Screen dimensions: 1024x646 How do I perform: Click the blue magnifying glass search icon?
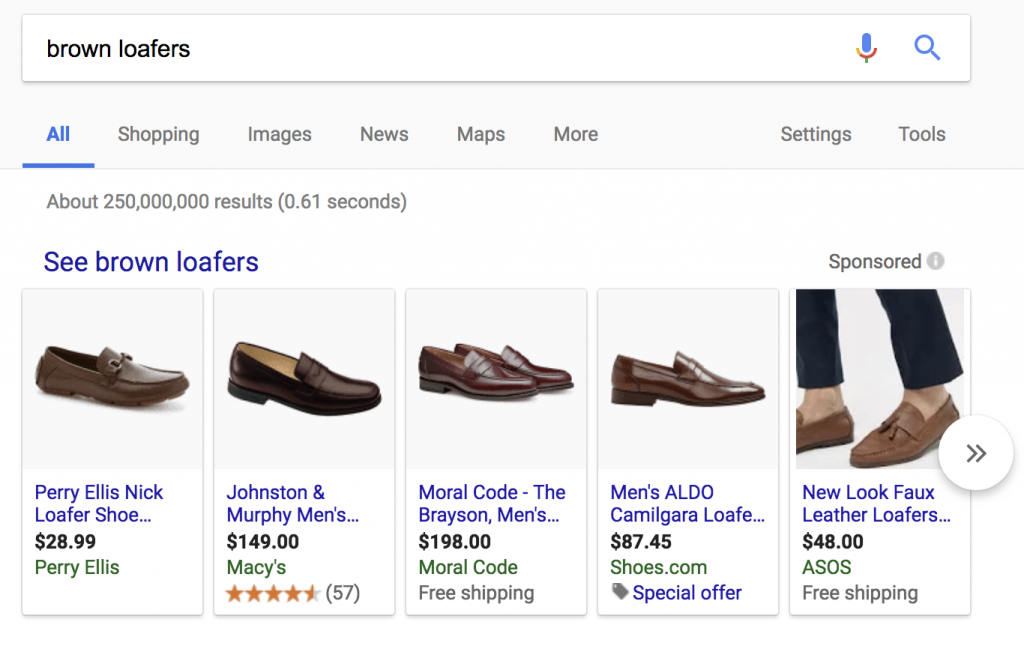pos(927,47)
